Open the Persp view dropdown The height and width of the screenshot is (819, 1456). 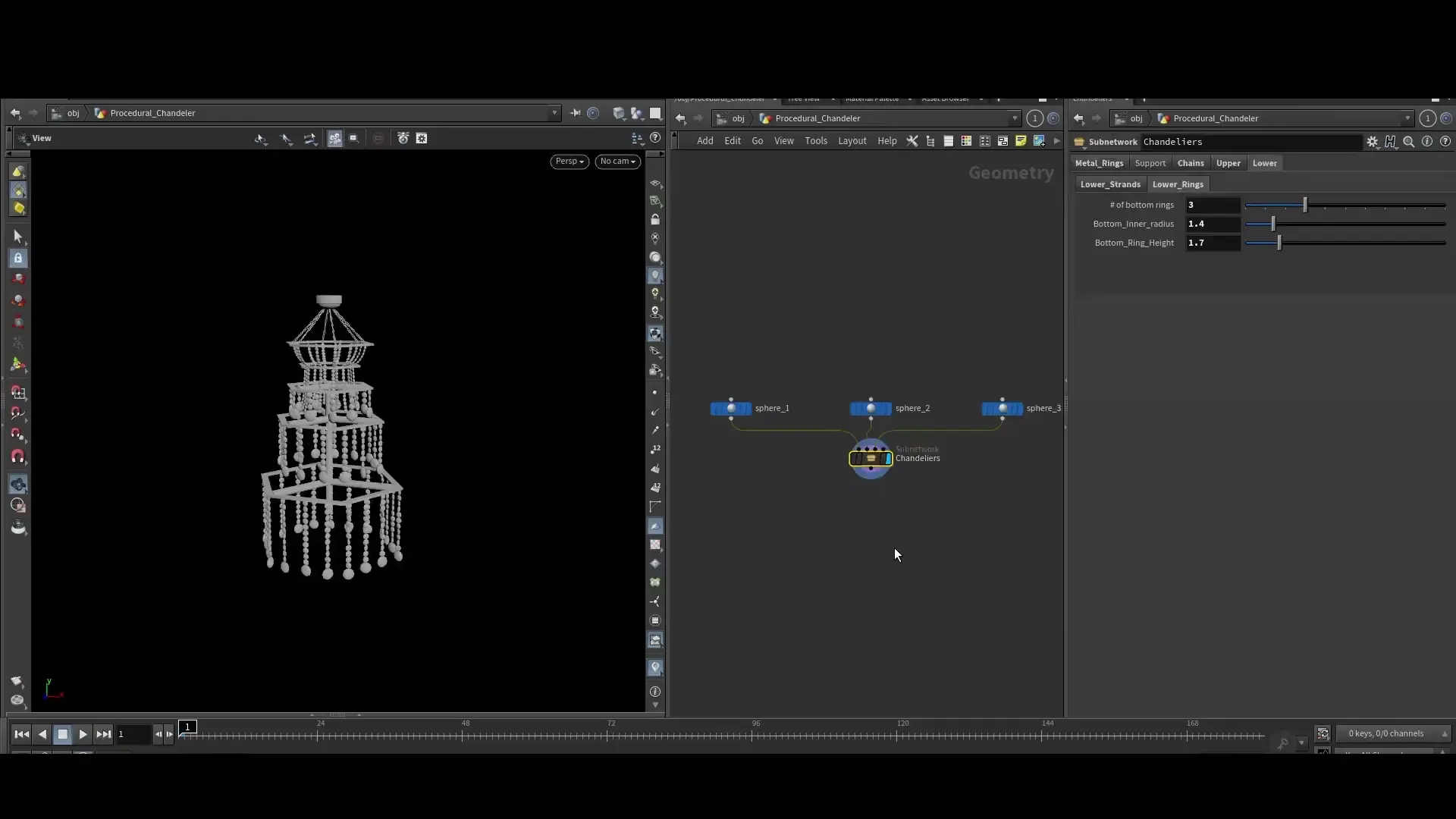(570, 161)
